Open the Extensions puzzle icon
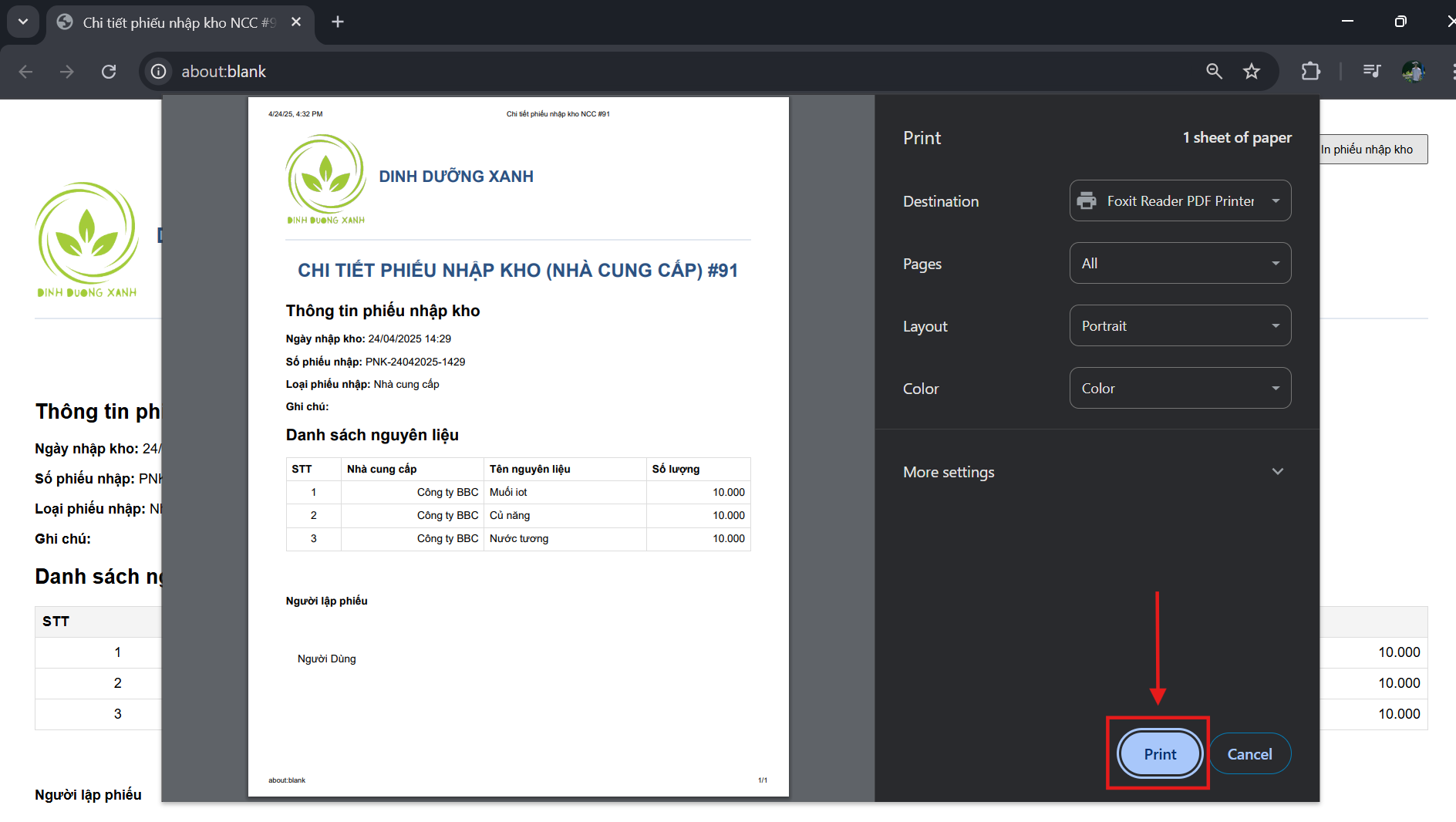Image resolution: width=1456 pixels, height=822 pixels. tap(1310, 72)
